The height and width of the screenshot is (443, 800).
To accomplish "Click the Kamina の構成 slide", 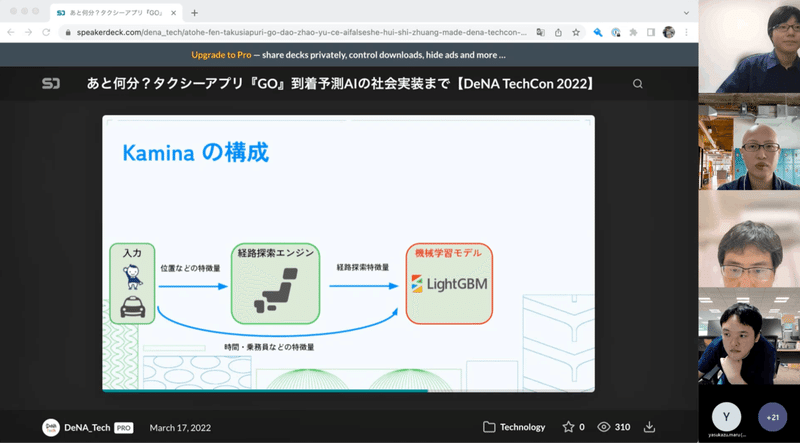I will coord(348,253).
